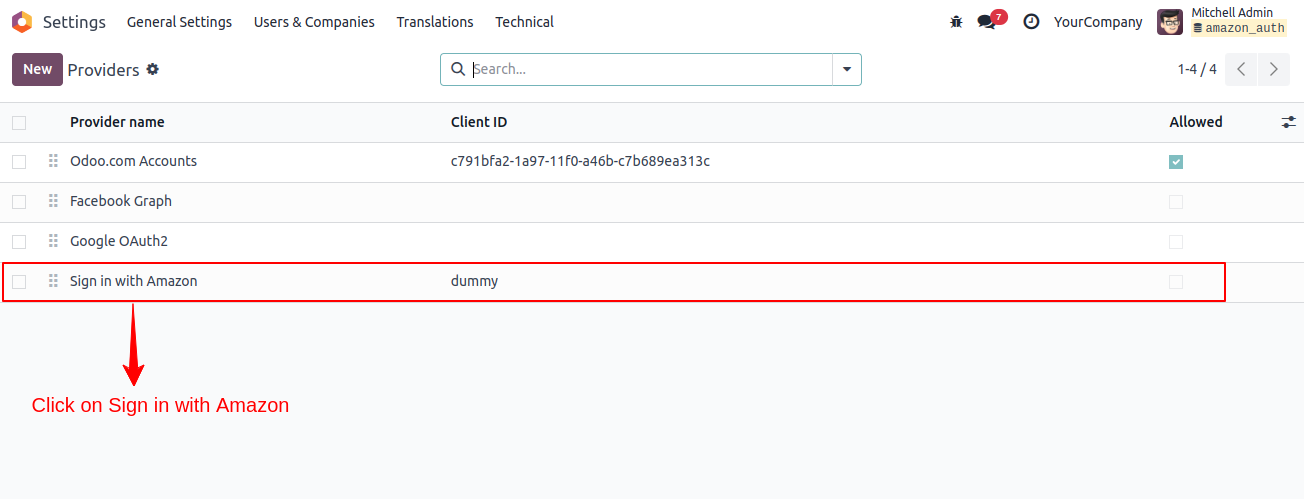1304x499 pixels.
Task: Open the debug bug icon menu
Action: tap(956, 21)
